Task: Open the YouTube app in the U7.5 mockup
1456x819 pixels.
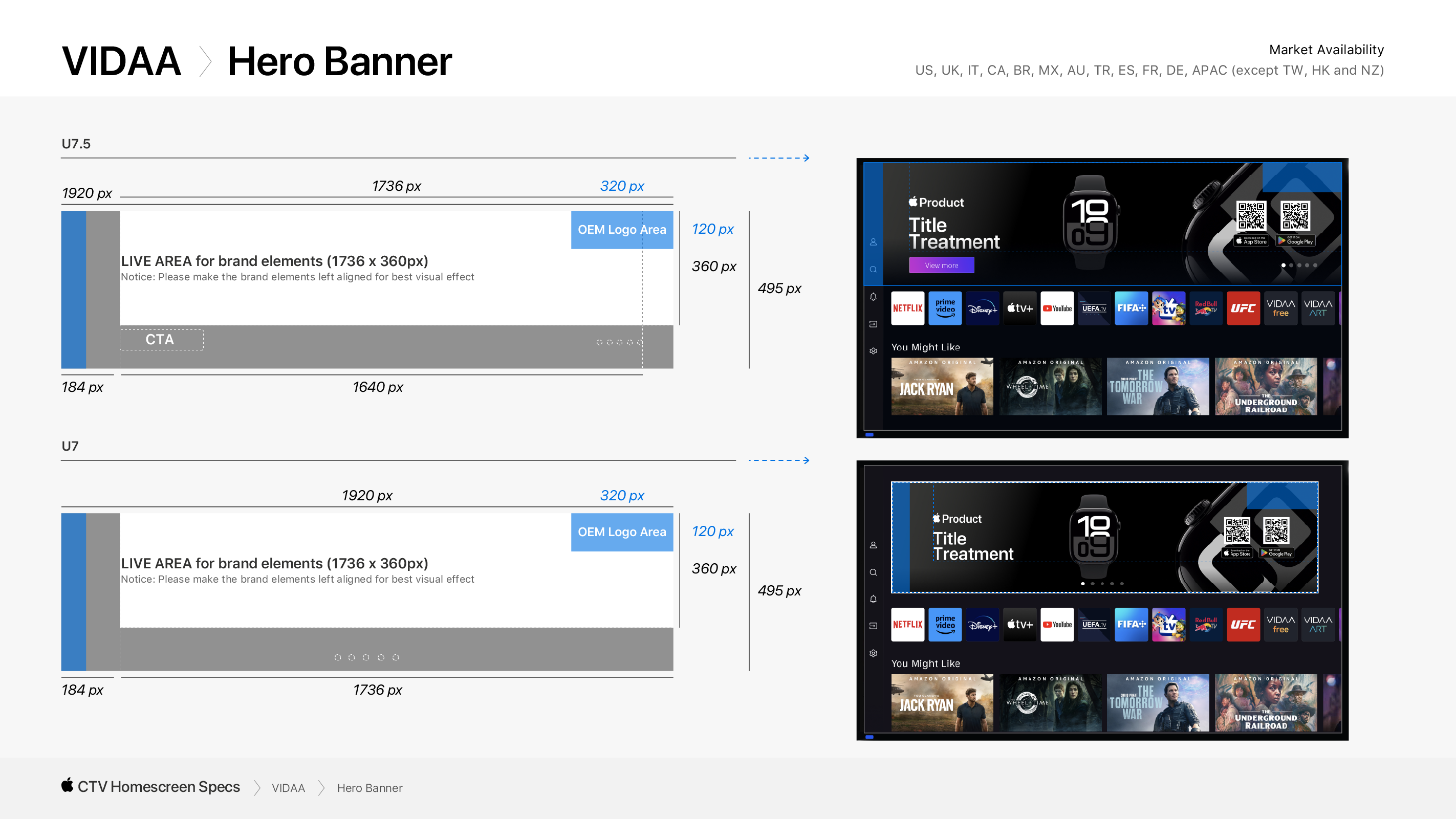Action: point(1056,308)
